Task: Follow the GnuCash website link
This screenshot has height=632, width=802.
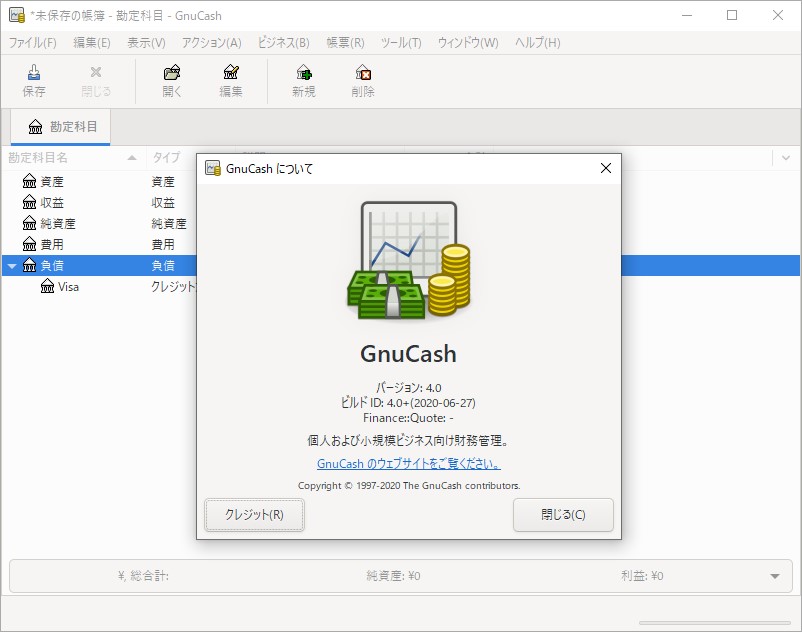Action: (411, 462)
